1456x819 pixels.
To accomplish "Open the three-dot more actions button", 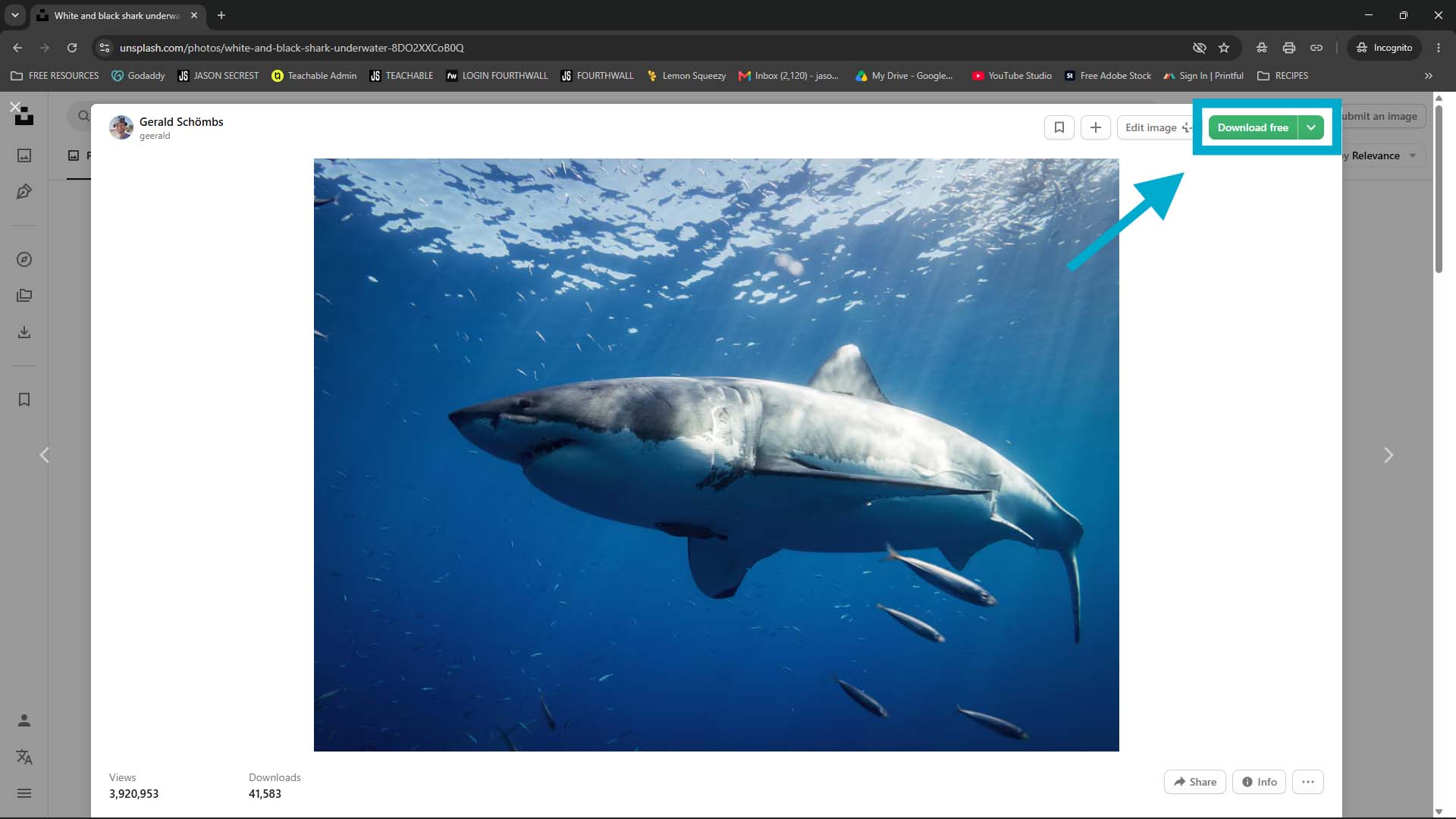I will tap(1308, 782).
